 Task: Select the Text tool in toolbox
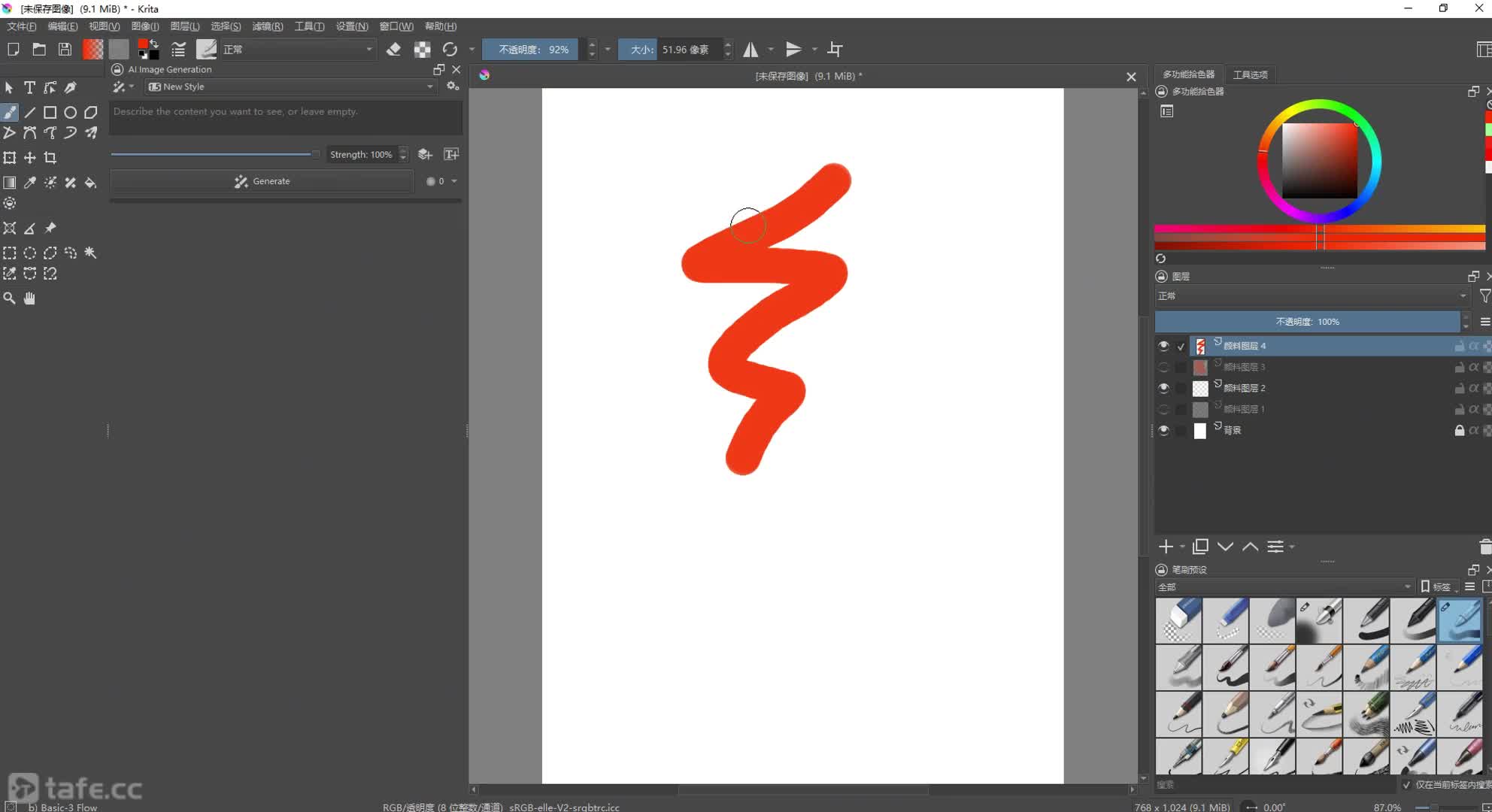tap(29, 88)
